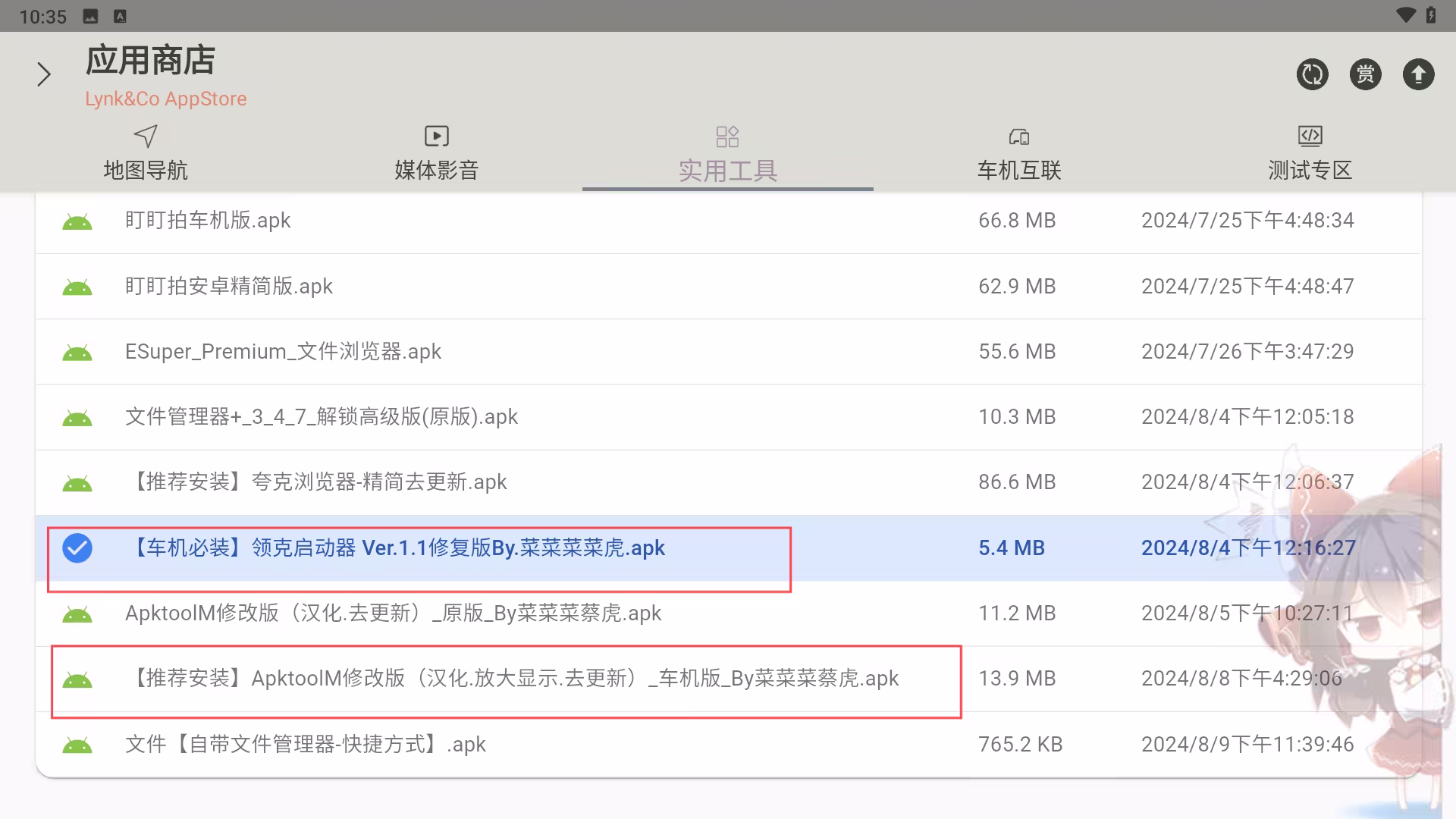The height and width of the screenshot is (819, 1456).
Task: Click the upload arrow icon
Action: point(1418,74)
